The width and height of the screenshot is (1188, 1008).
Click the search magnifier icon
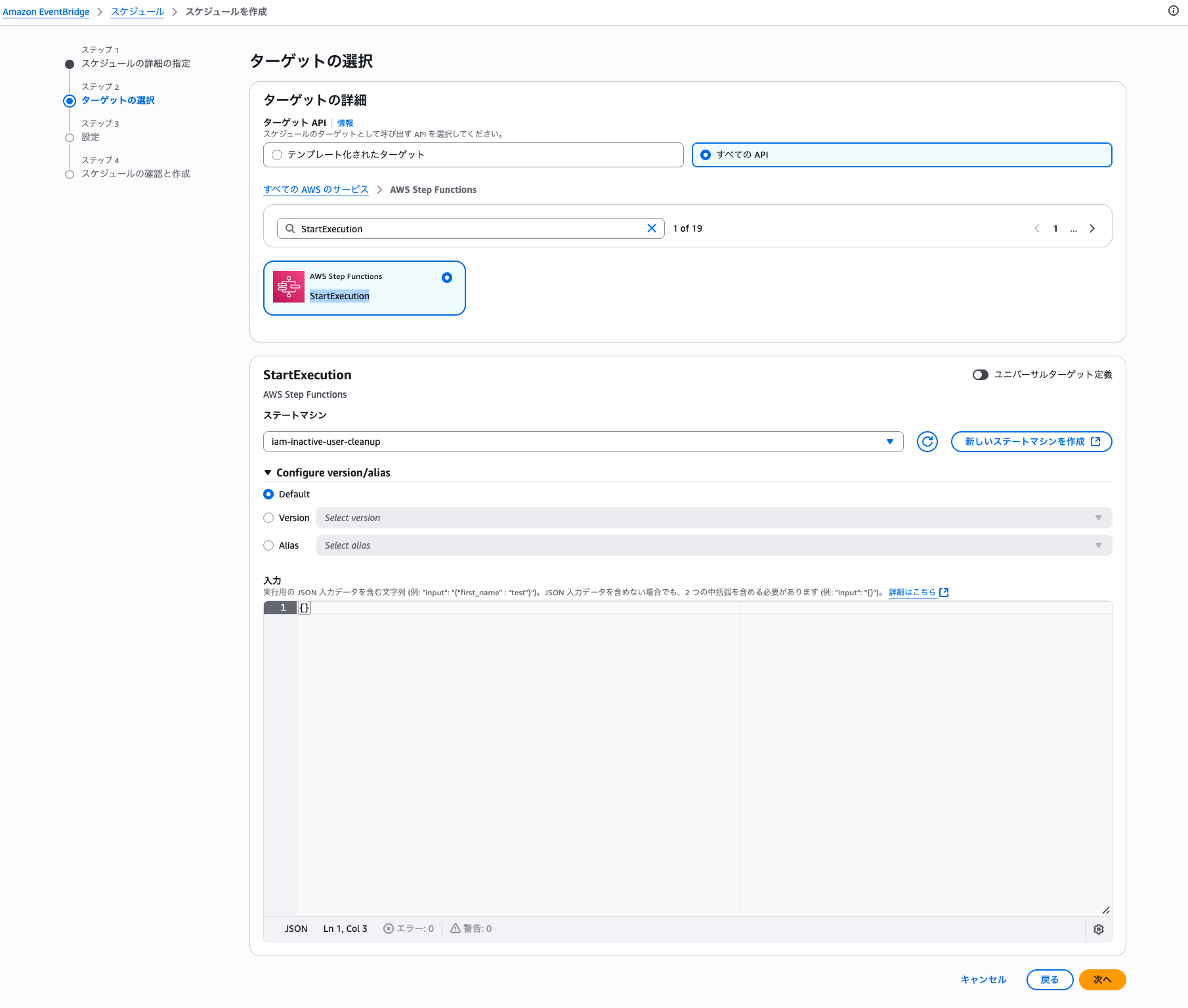click(x=290, y=228)
